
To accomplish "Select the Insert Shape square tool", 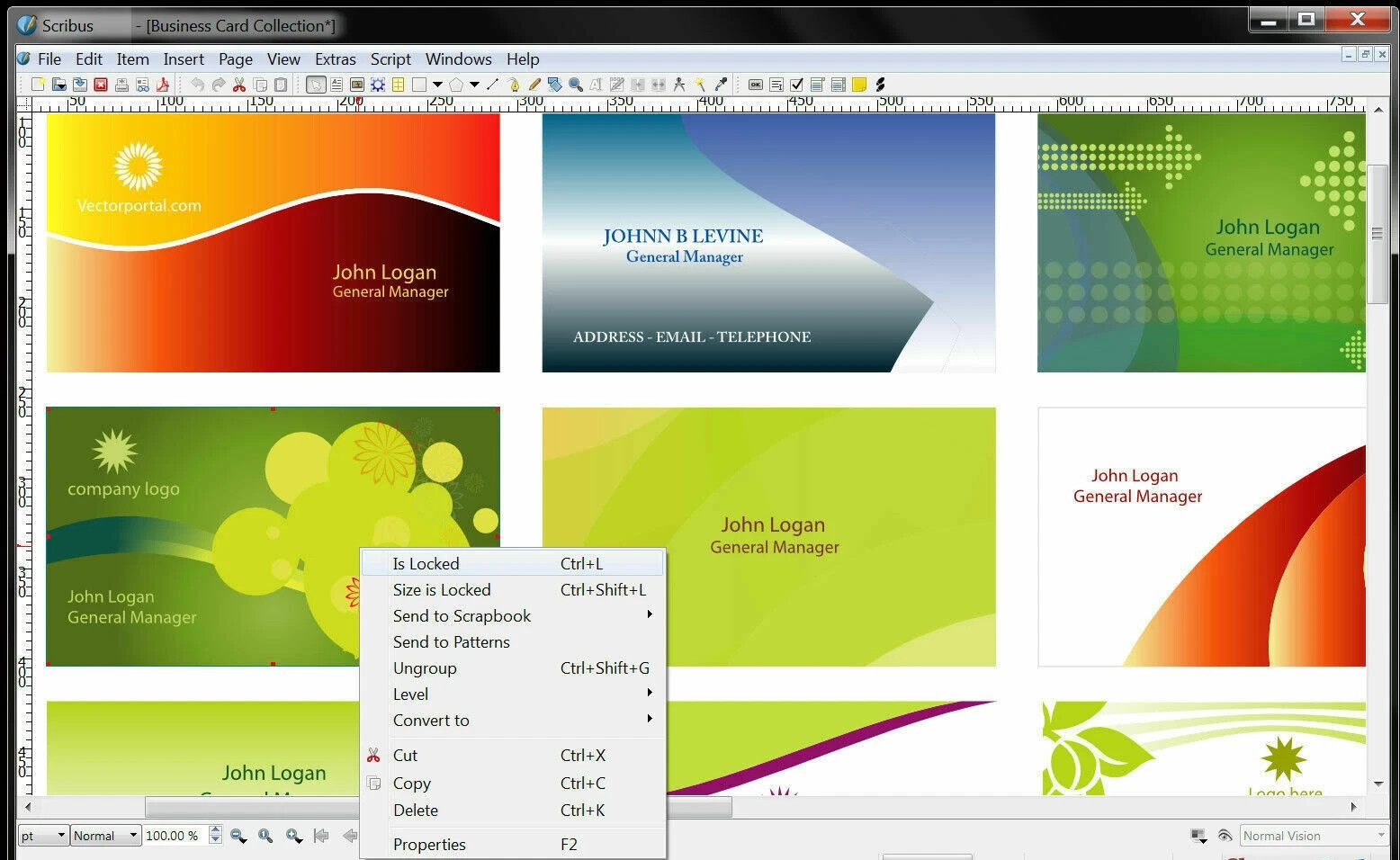I will pyautogui.click(x=419, y=85).
